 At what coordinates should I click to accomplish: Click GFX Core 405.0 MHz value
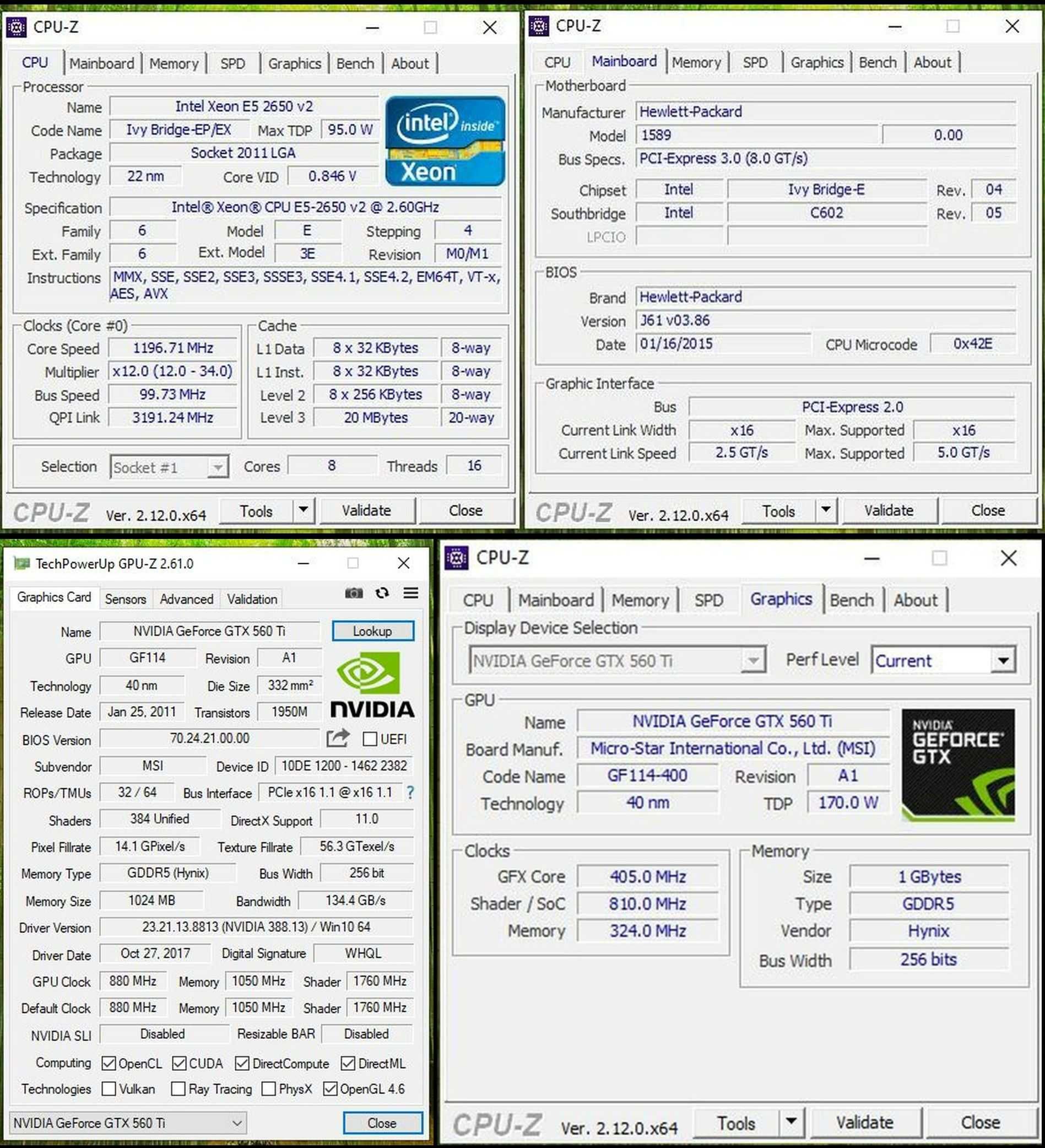[x=648, y=876]
